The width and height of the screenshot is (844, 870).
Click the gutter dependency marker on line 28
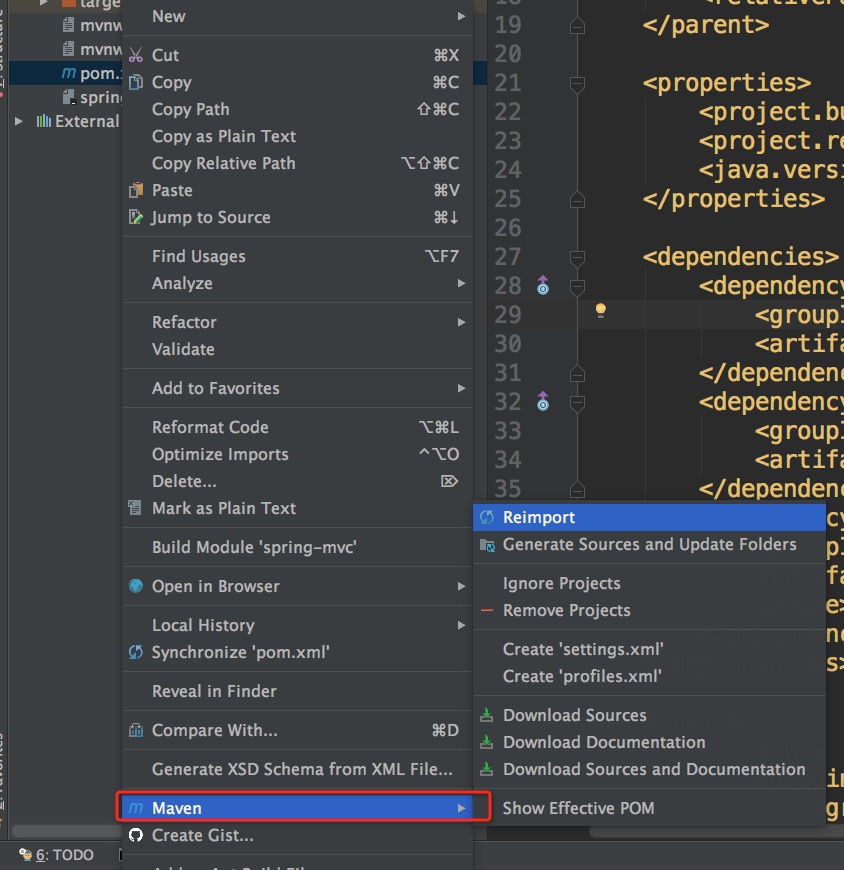[543, 285]
